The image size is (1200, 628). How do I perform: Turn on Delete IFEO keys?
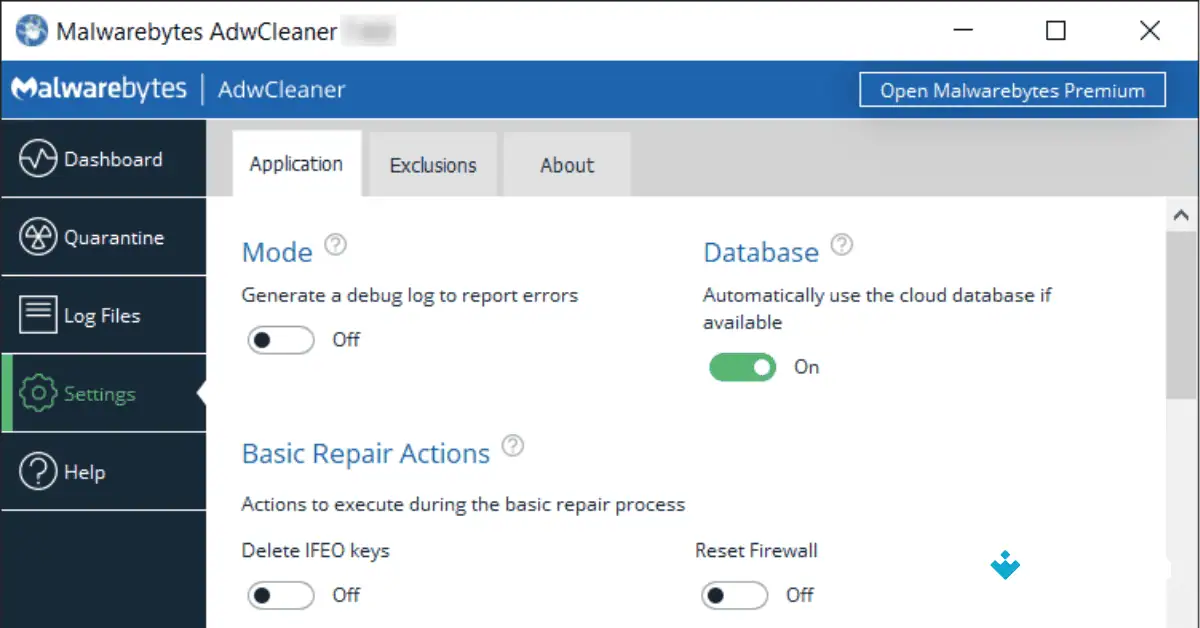(280, 595)
